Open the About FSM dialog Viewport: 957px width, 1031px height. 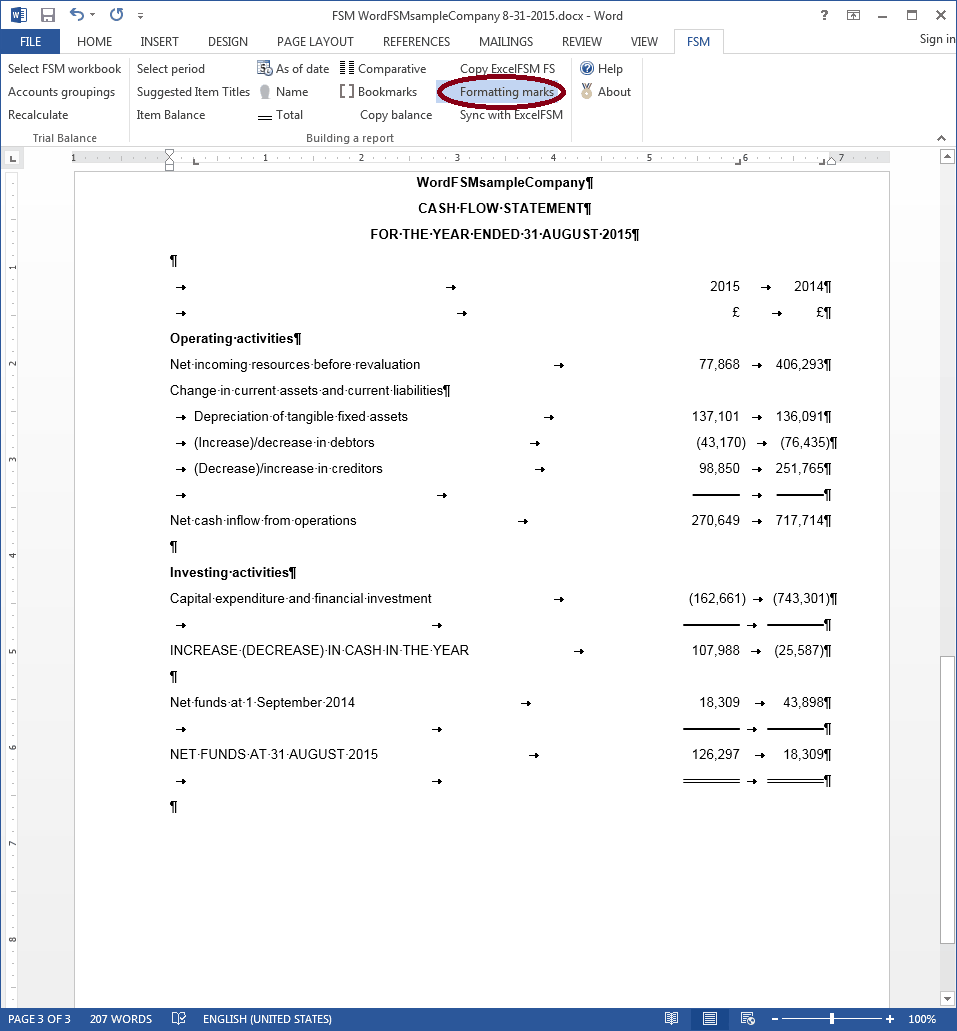point(605,92)
